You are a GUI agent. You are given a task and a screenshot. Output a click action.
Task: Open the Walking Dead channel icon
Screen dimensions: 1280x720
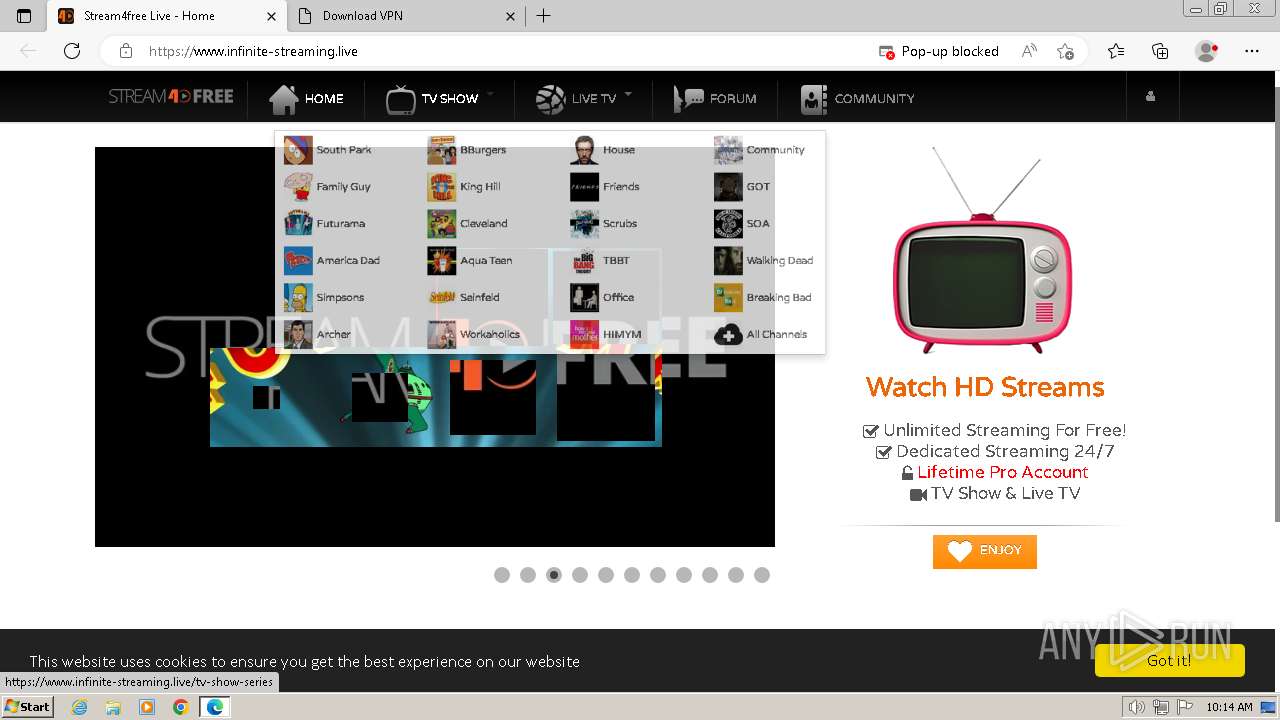[x=728, y=261]
